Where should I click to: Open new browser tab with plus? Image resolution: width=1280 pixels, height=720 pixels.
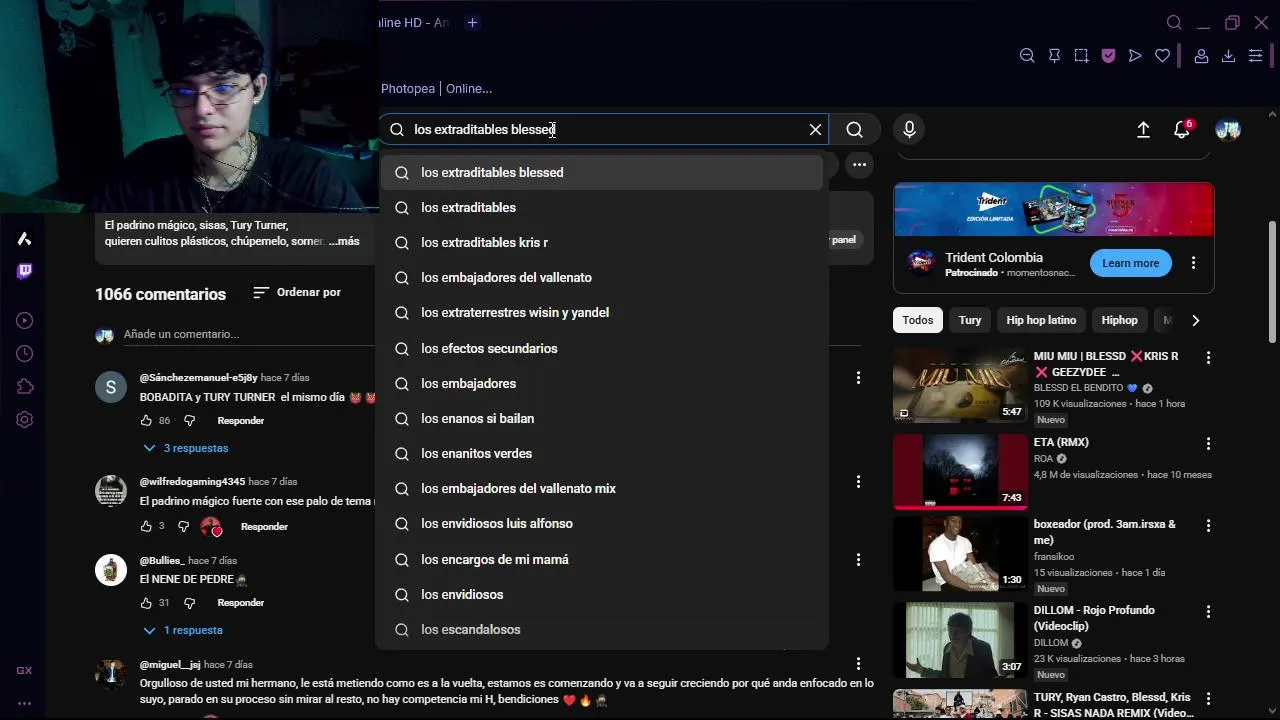pos(472,22)
